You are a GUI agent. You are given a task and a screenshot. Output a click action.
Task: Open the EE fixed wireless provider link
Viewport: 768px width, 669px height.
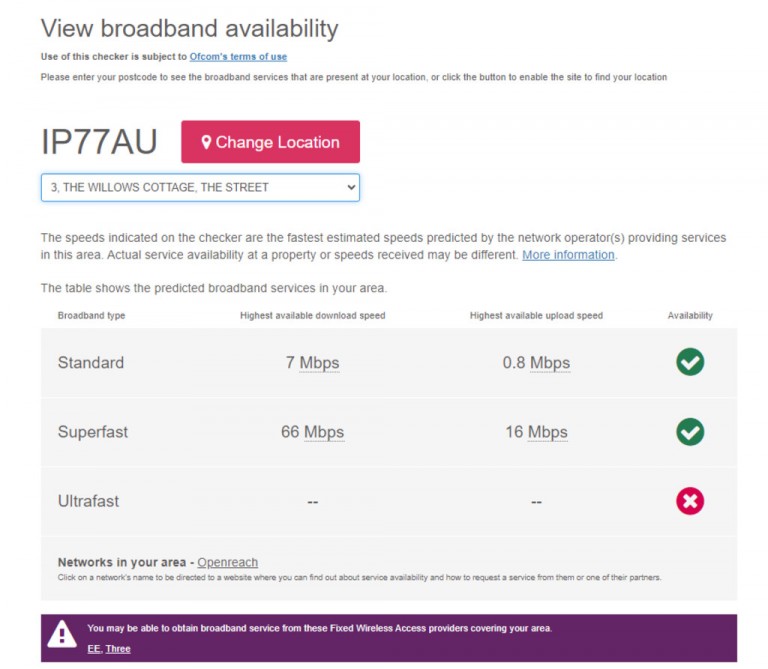[x=94, y=649]
